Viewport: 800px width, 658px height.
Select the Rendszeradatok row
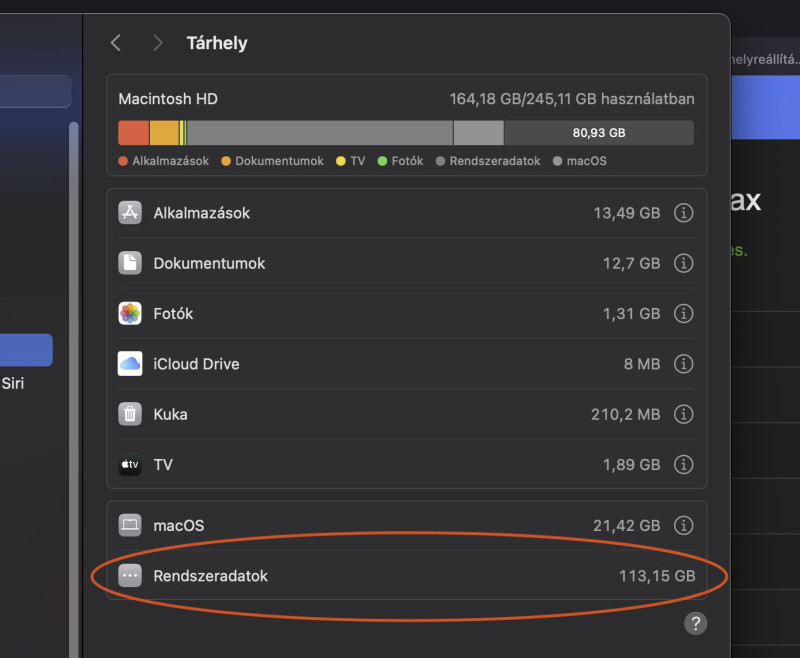[407, 576]
